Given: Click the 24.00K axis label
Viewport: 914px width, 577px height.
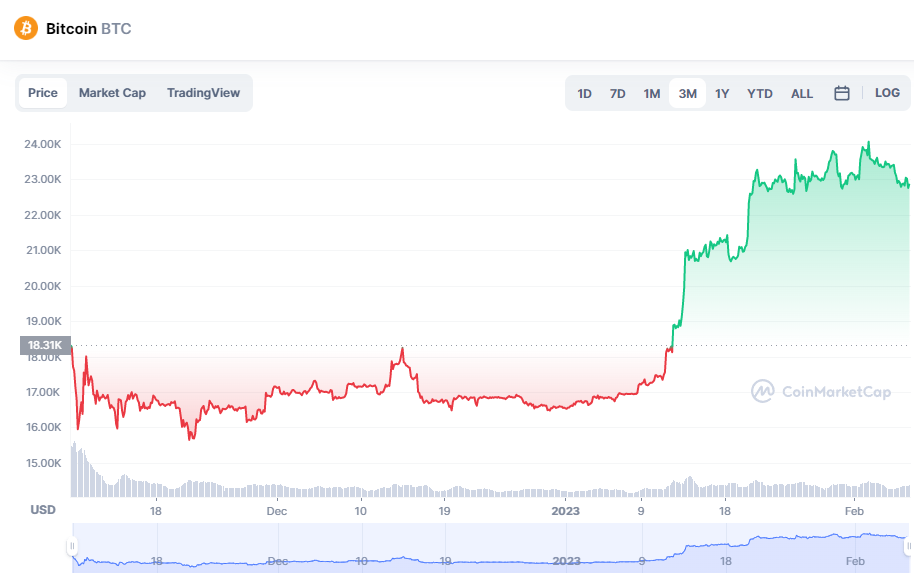Looking at the screenshot, I should click(43, 144).
